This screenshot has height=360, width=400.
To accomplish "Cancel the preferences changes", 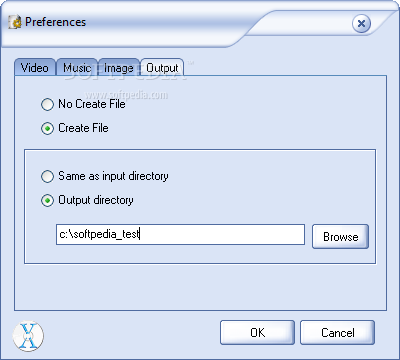I will click(x=337, y=332).
